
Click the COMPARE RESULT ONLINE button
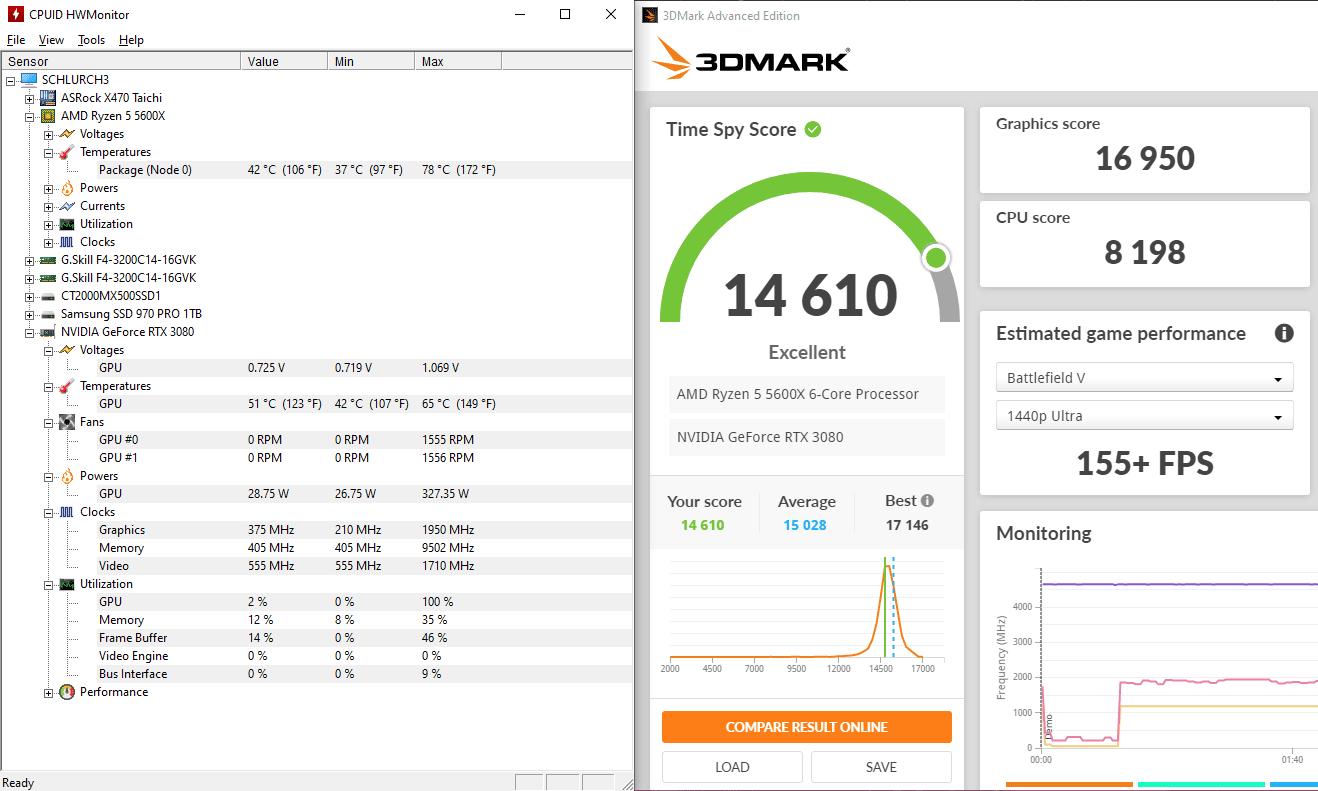(x=806, y=727)
